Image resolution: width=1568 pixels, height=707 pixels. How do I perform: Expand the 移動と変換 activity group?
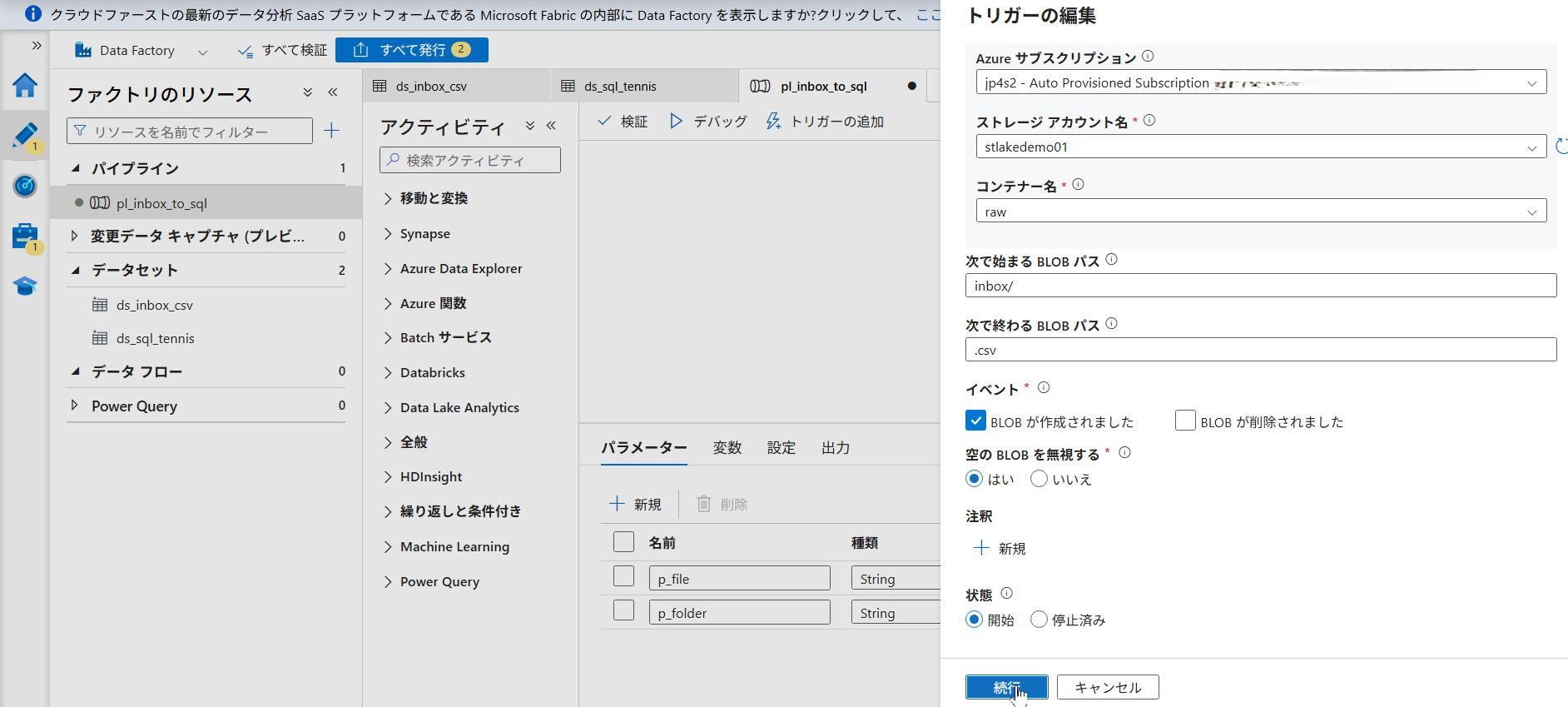(433, 198)
